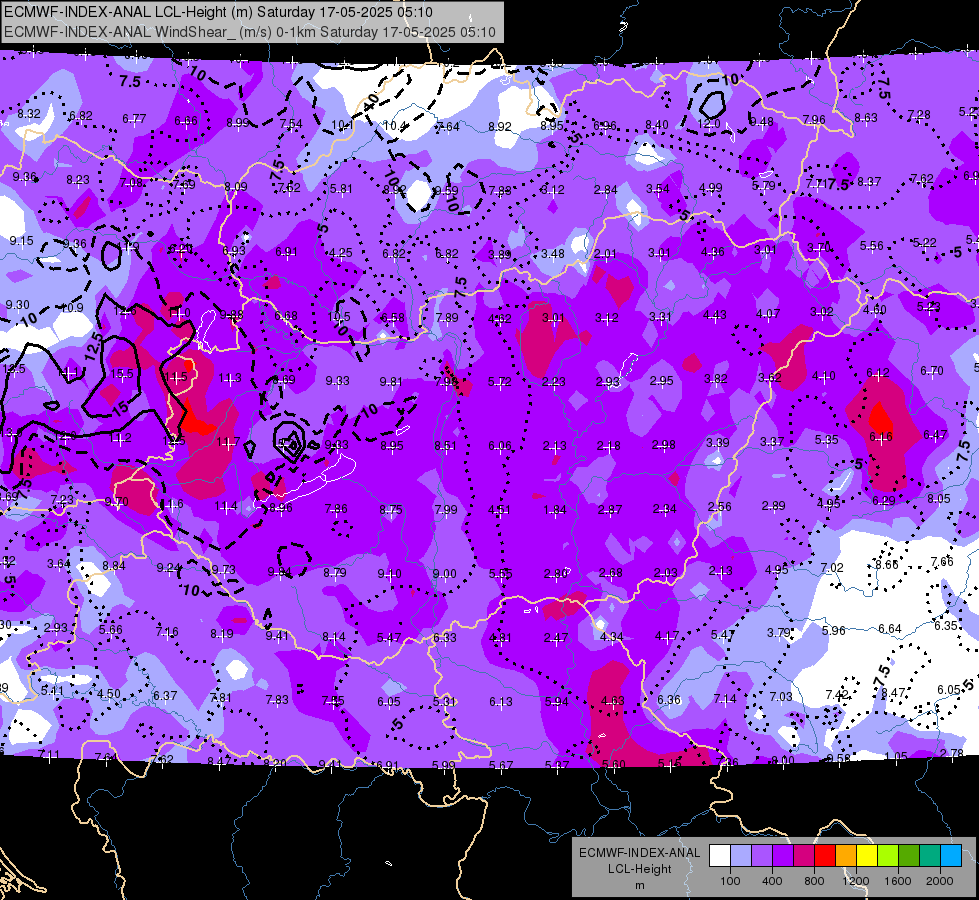Click the grid value 5.35
The image size is (979, 900).
826,440
